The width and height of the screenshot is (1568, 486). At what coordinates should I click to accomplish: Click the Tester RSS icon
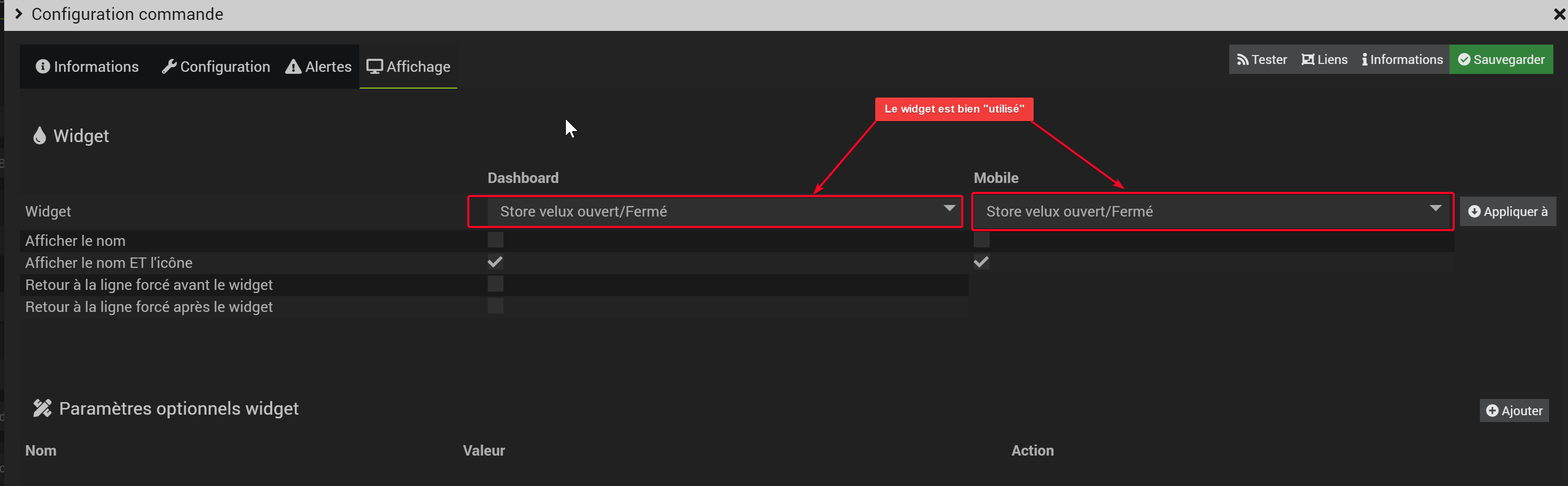[1242, 60]
